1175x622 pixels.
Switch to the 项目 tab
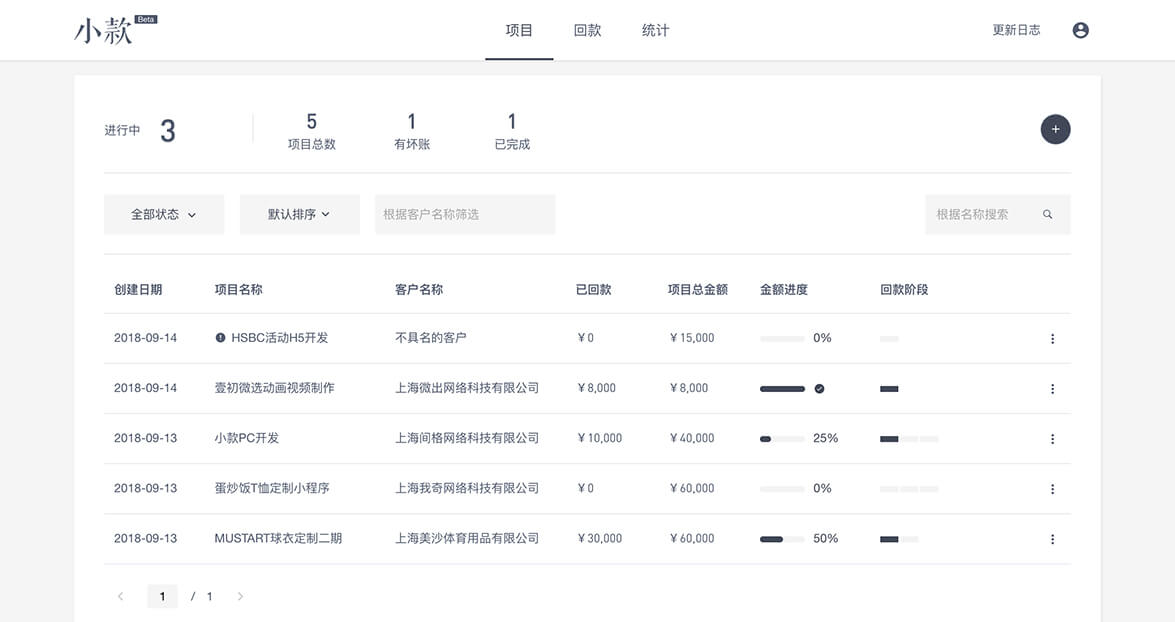(519, 30)
